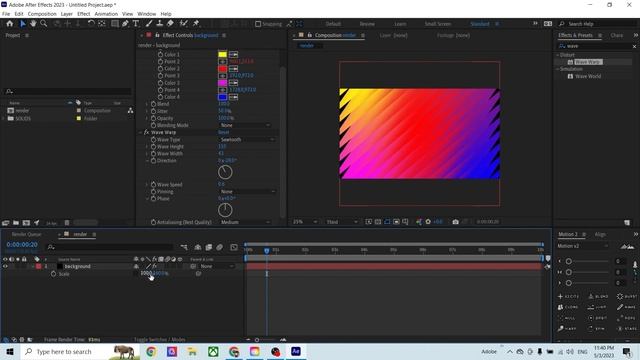The width and height of the screenshot is (640, 360).
Task: Click the Burst tool in Motion 2
Action: [x=627, y=296]
